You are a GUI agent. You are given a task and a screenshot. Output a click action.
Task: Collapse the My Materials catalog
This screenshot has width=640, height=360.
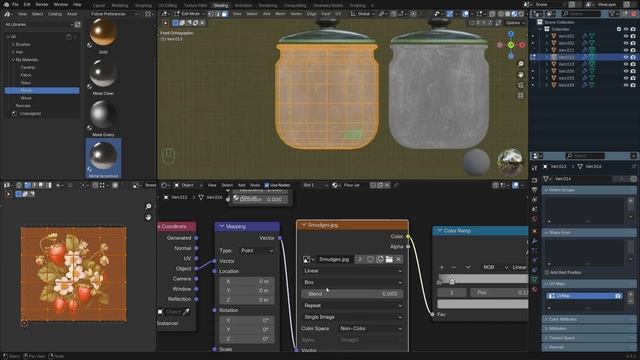click(x=13, y=60)
